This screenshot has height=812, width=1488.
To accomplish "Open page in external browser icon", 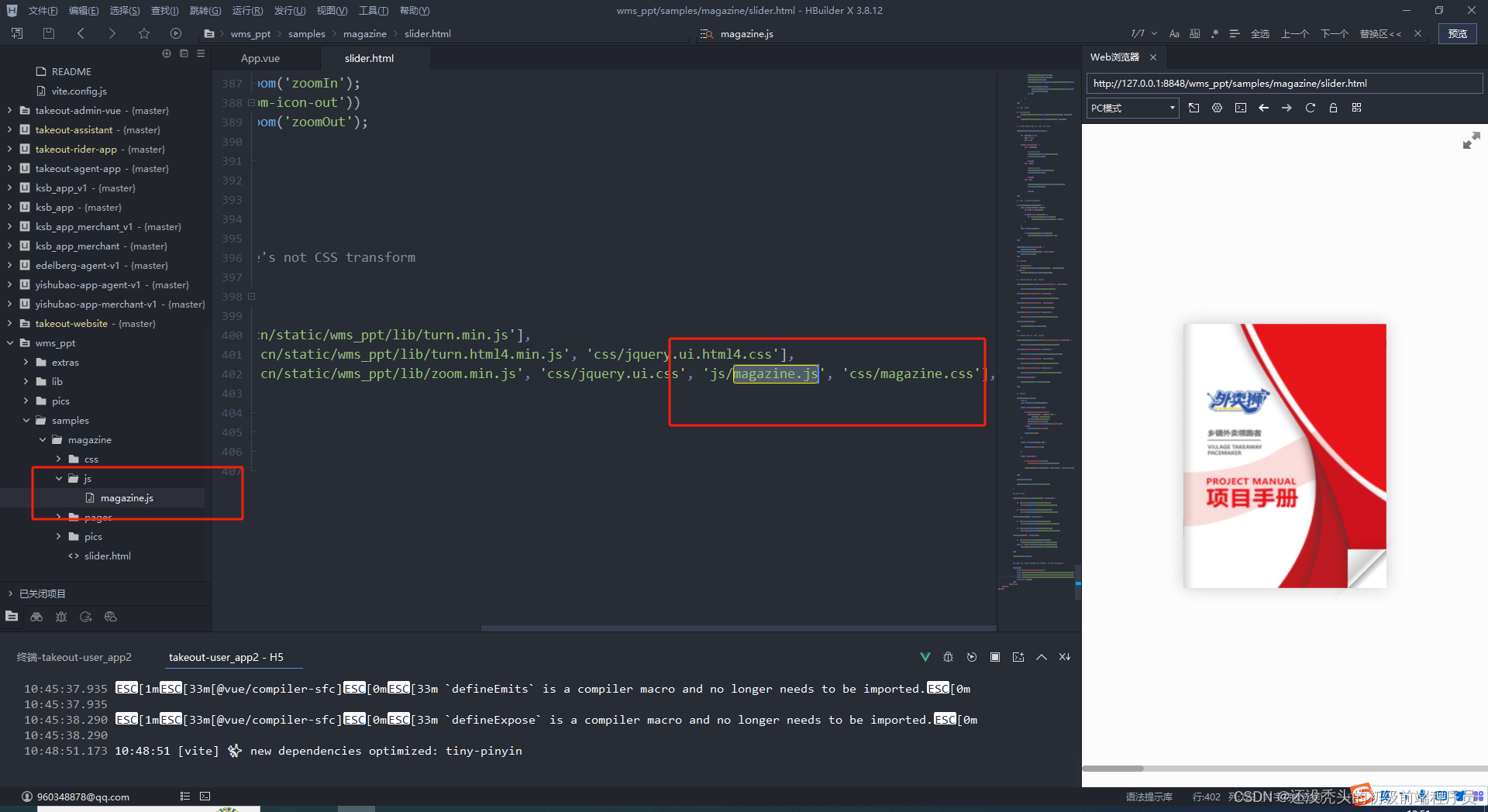I will point(1193,108).
